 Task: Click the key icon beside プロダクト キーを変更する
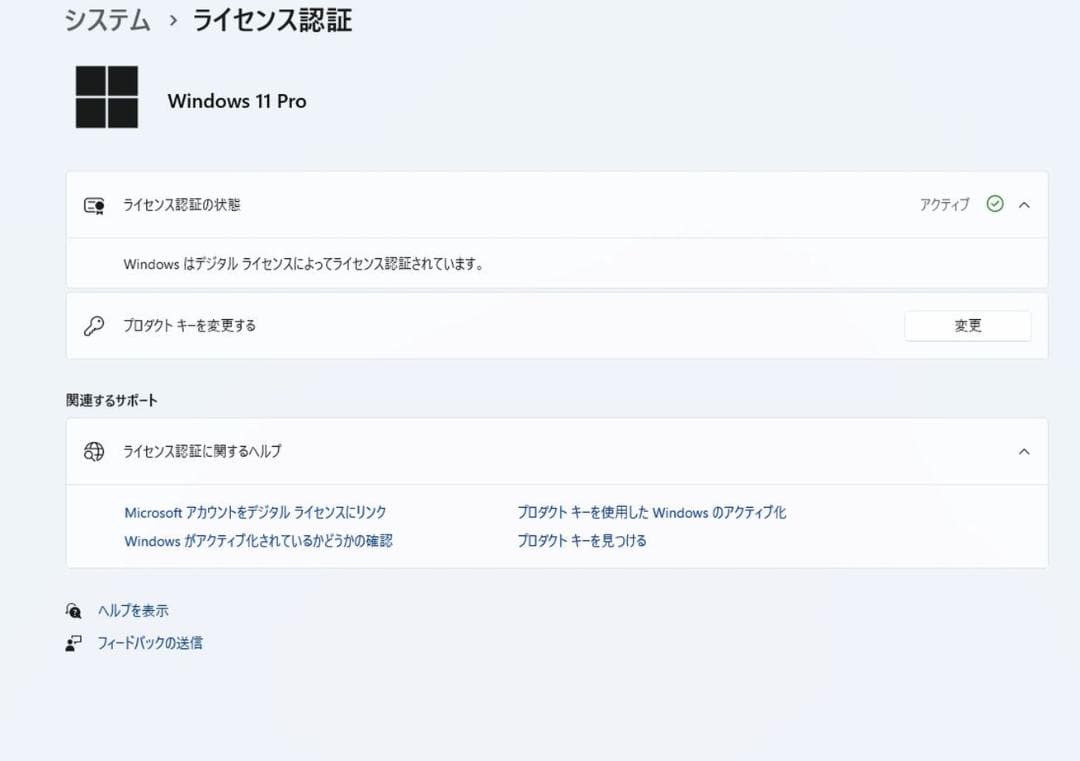click(x=93, y=325)
